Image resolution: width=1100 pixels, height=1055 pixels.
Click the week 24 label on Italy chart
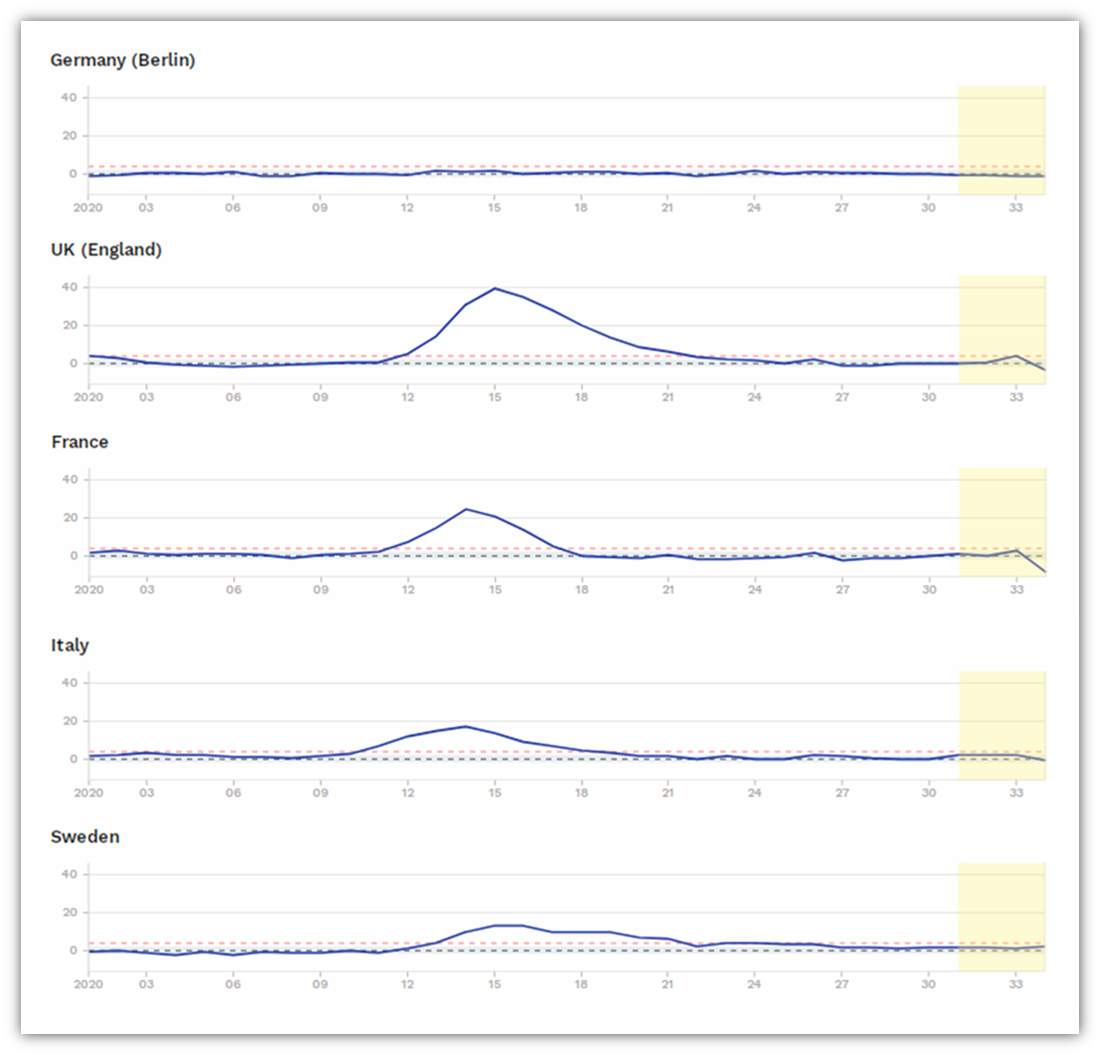(x=755, y=793)
